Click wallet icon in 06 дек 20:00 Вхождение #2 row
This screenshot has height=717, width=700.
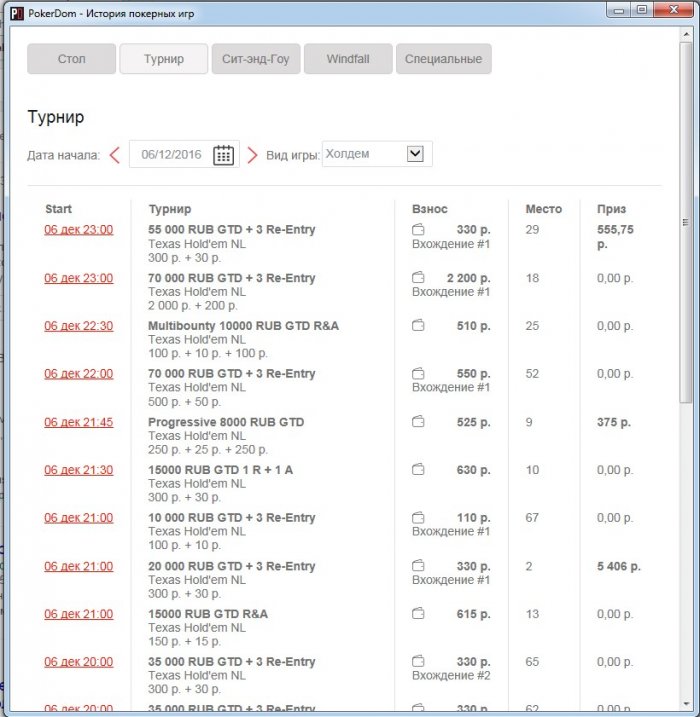[418, 662]
